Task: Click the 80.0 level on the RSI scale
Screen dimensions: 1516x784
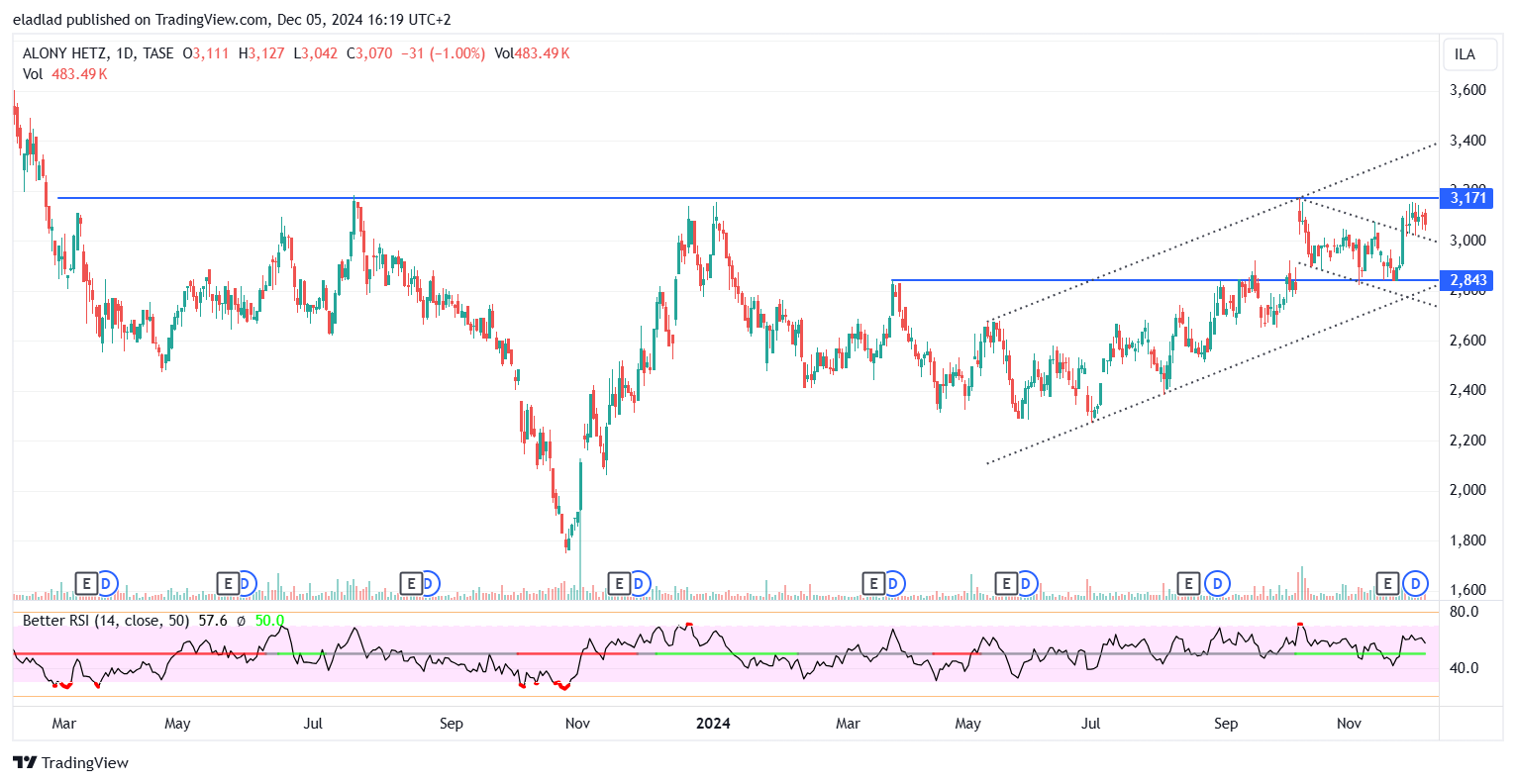Action: (x=1464, y=612)
